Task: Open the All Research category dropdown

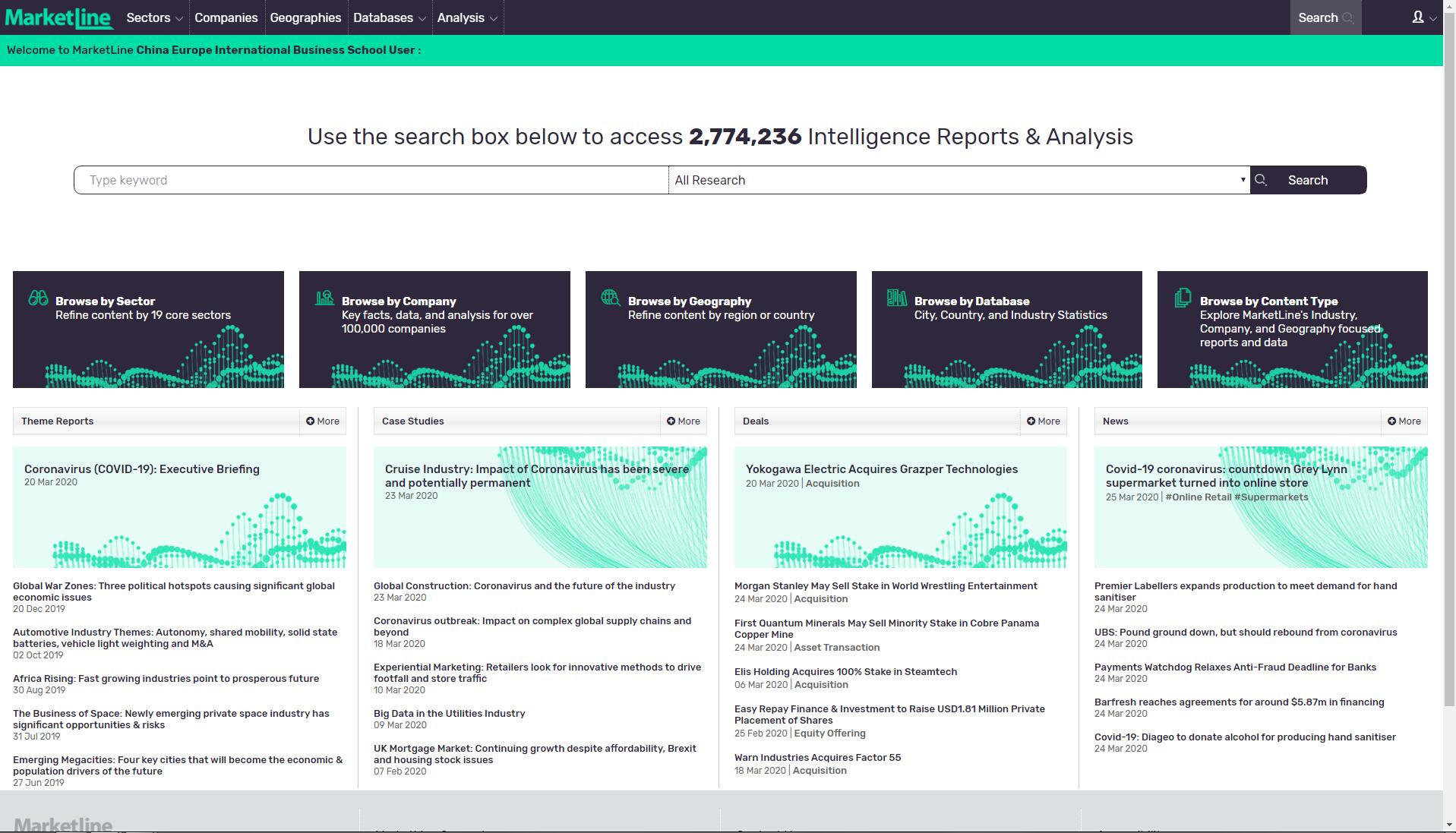Action: (x=959, y=180)
